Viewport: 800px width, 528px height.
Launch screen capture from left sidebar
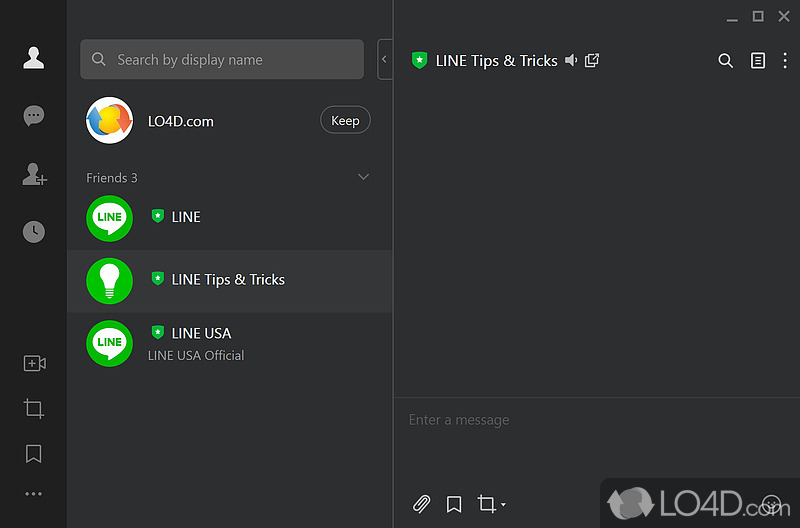34,408
